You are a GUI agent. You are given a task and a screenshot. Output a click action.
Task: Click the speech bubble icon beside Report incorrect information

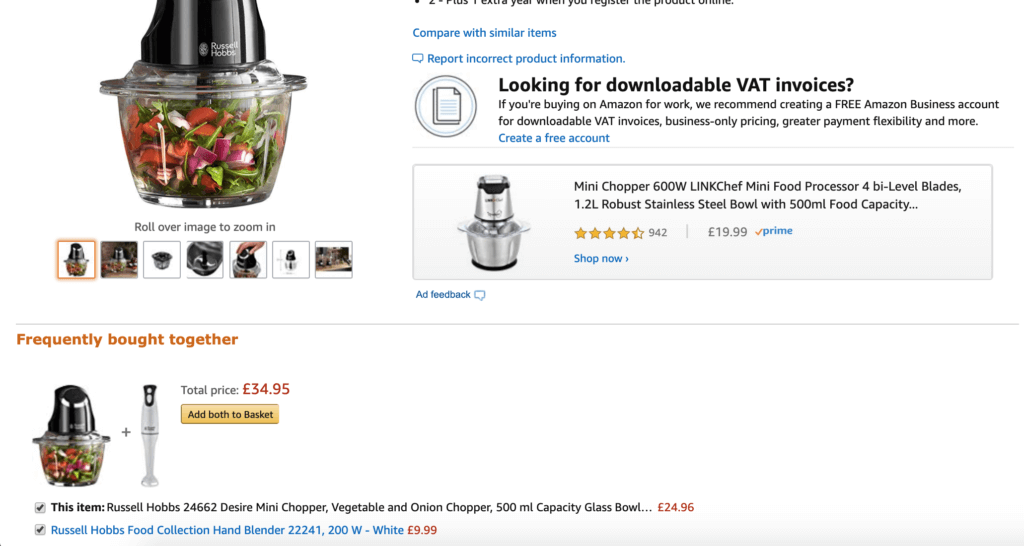[418, 59]
